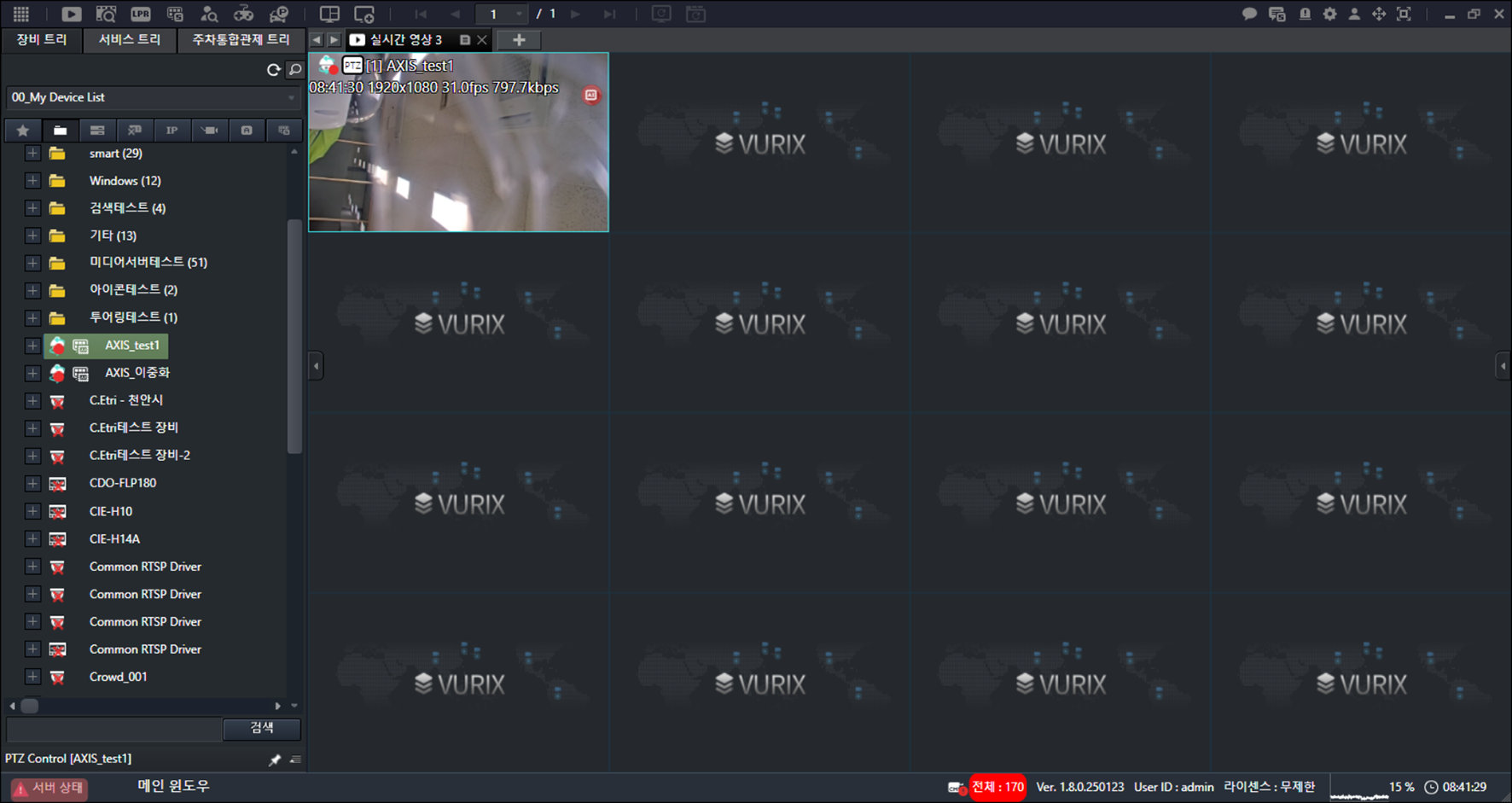Toggle the IP filter button

[172, 131]
